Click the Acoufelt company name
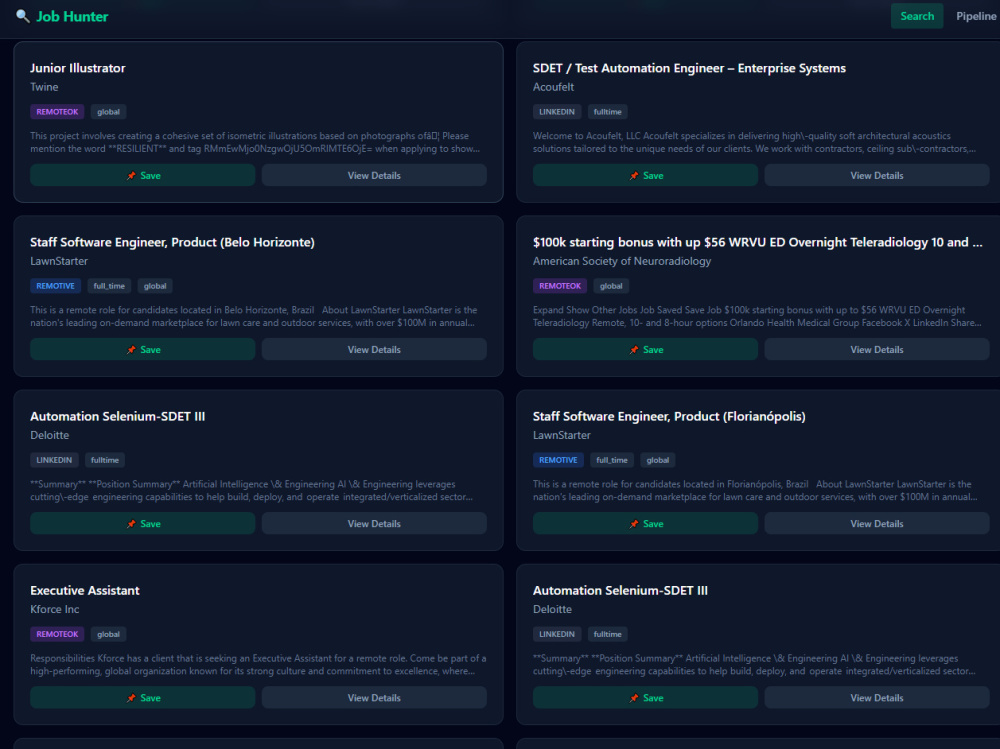 pos(554,87)
